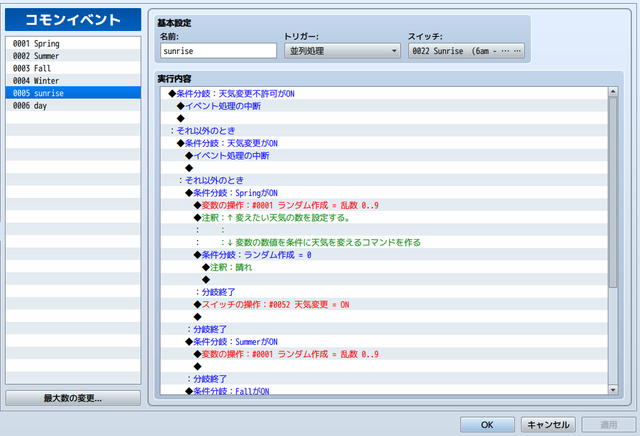Select the first それ以外のとき line
The height and width of the screenshot is (436, 640).
[384, 131]
